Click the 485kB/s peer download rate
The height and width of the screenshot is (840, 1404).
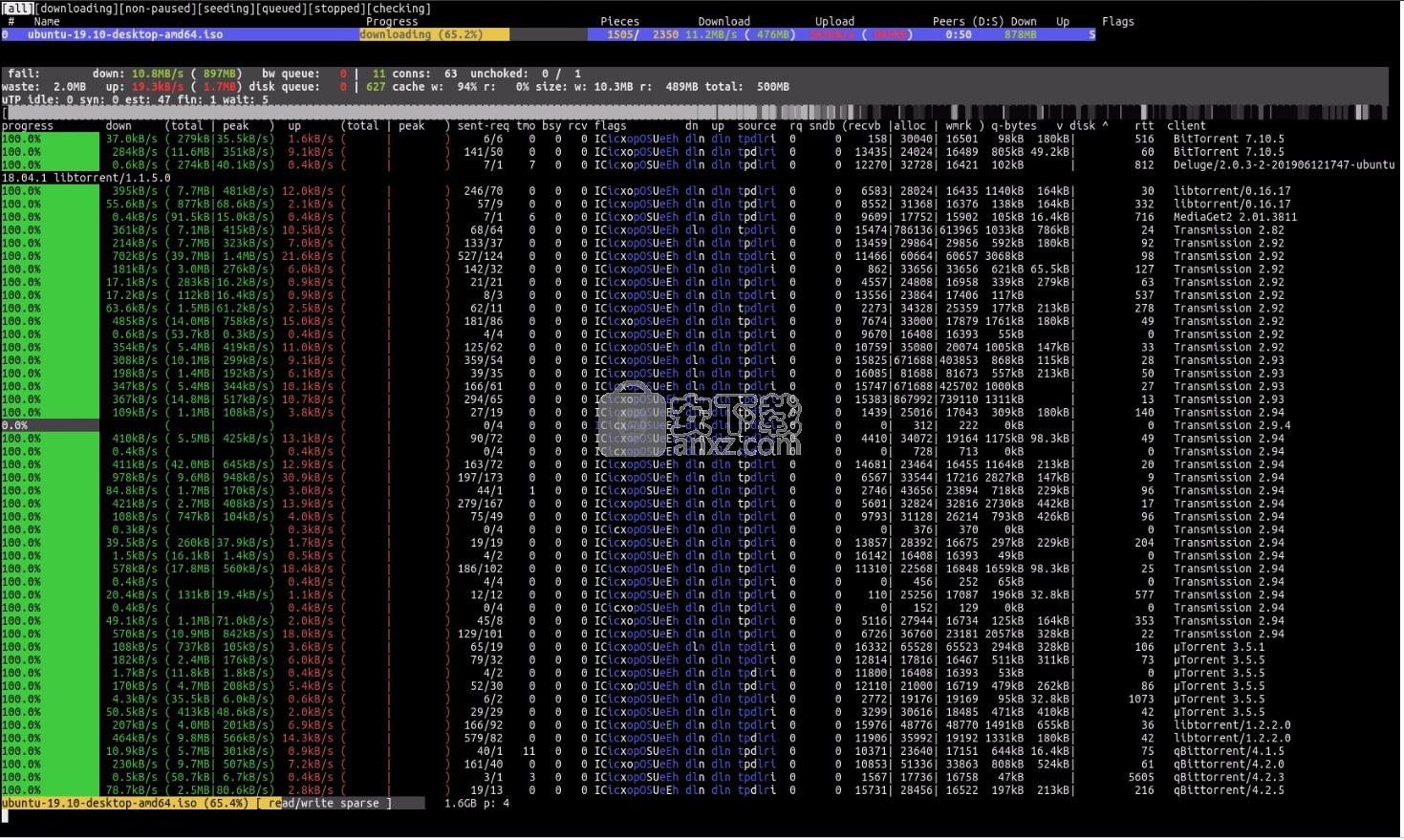[135, 321]
